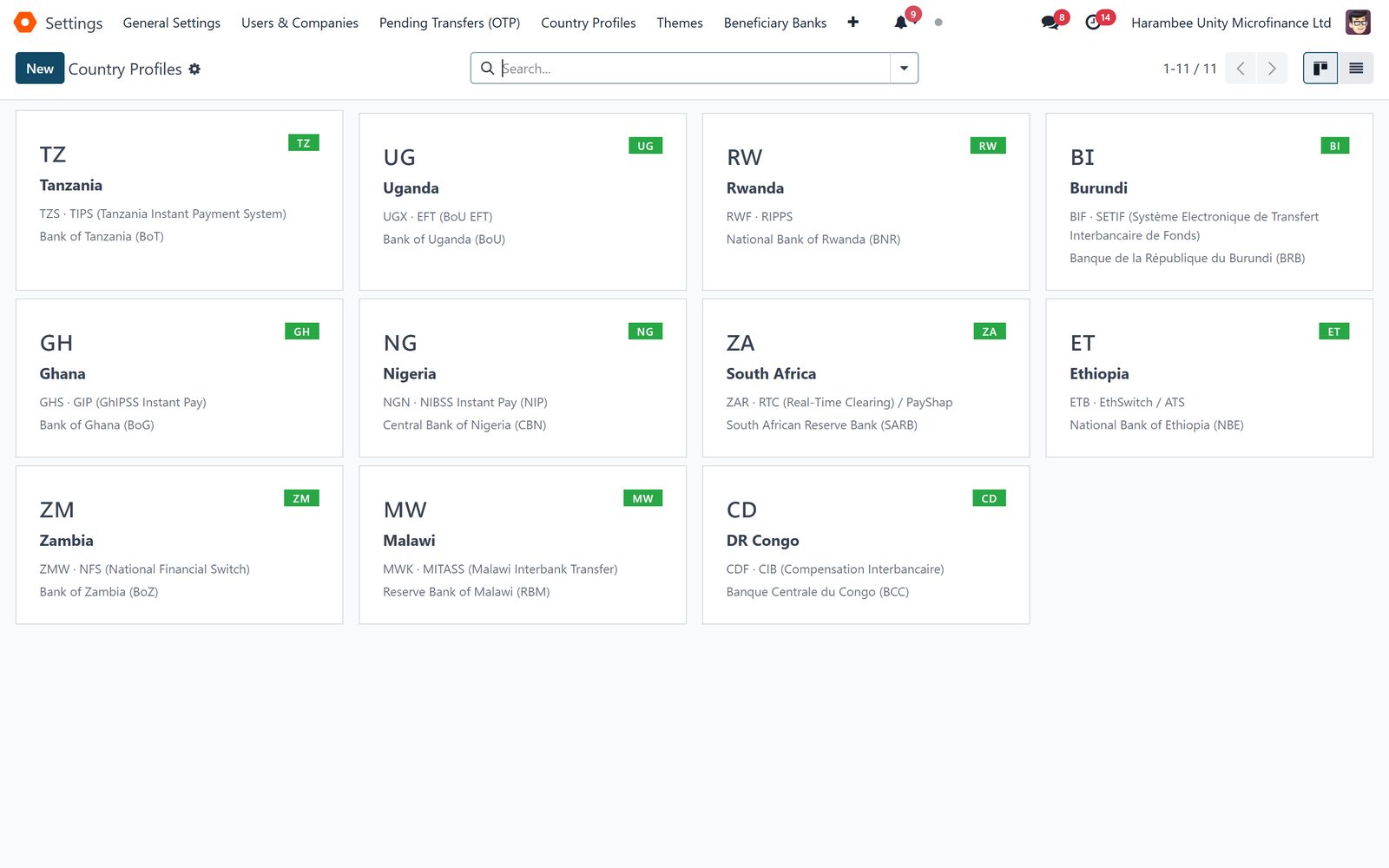This screenshot has height=868, width=1389.
Task: Switch company from Harambee Unity Microfinance Ltd
Action: coord(1231,23)
